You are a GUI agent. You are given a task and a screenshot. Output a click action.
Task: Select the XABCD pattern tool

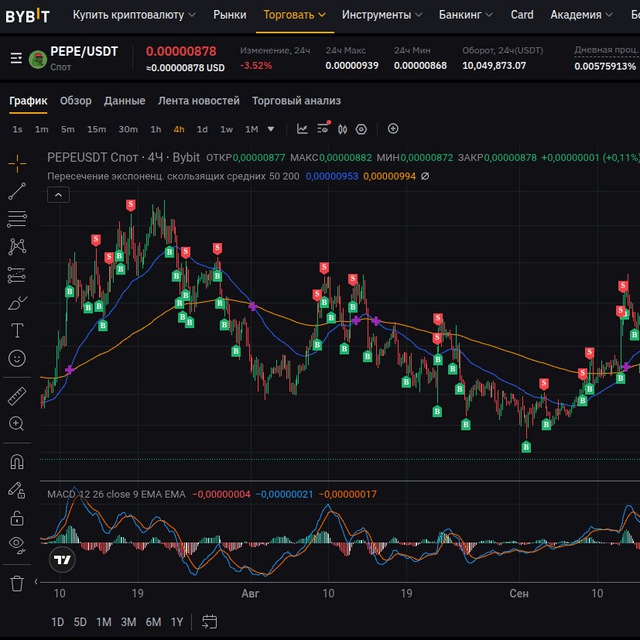pyautogui.click(x=17, y=247)
